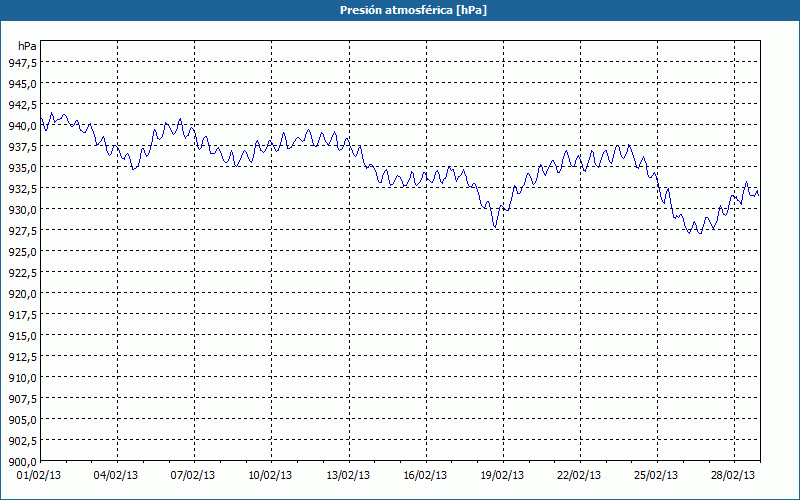The height and width of the screenshot is (500, 800).
Task: Select the 937,5 y-axis label
Action: 22,146
